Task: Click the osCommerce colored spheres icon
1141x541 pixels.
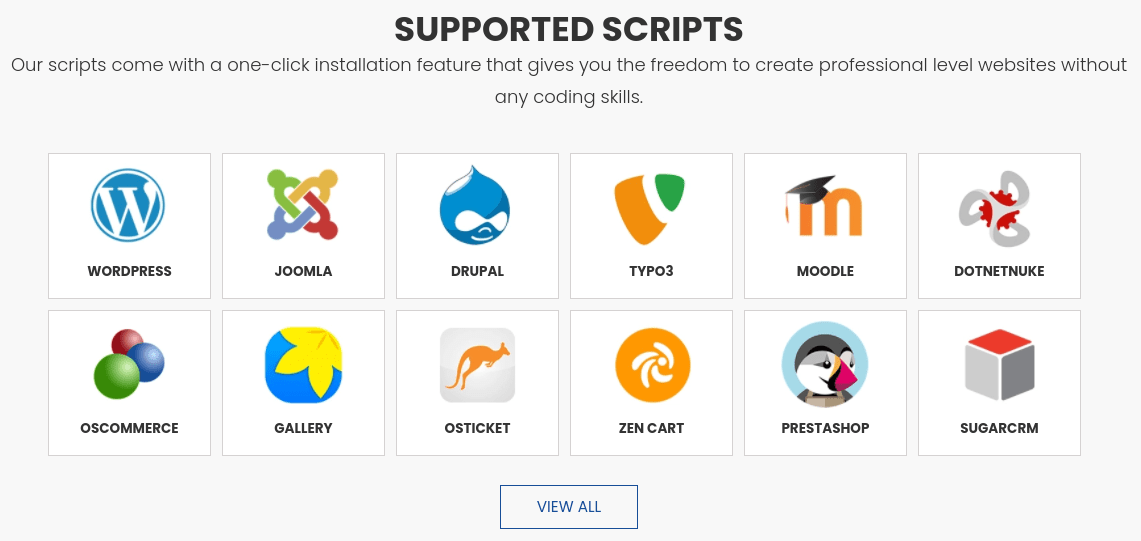Action: click(129, 363)
